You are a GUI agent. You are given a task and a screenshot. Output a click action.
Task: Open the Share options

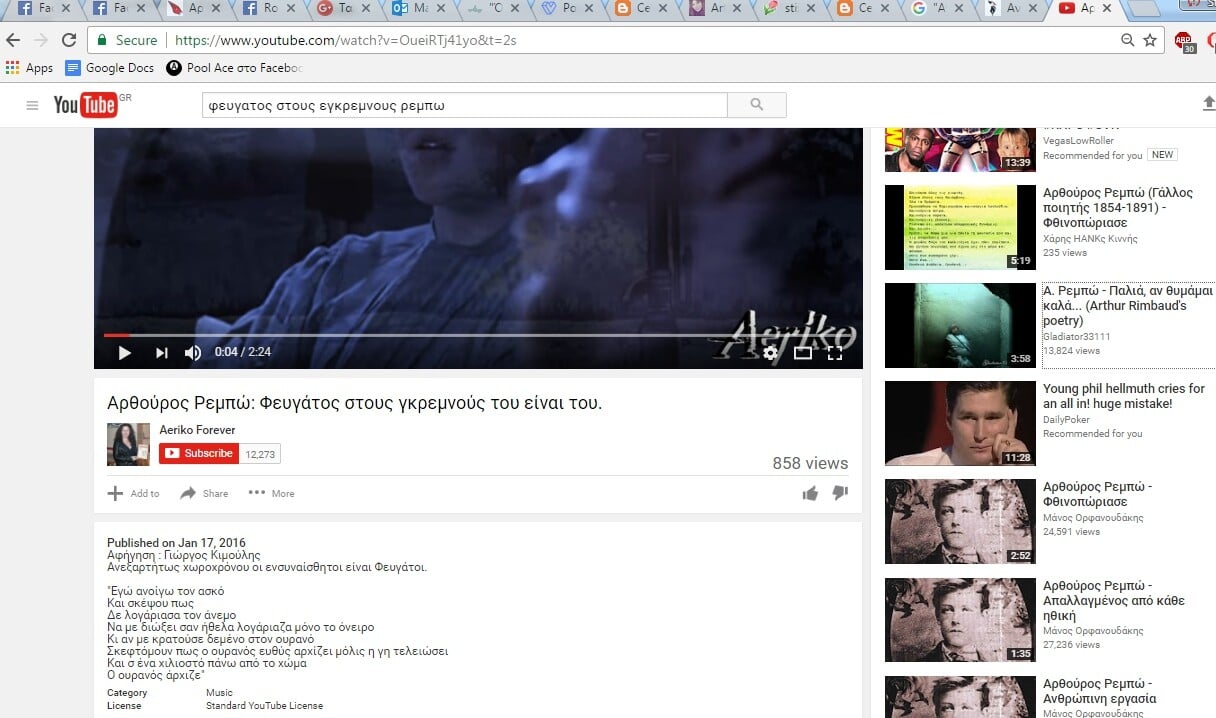(x=204, y=493)
